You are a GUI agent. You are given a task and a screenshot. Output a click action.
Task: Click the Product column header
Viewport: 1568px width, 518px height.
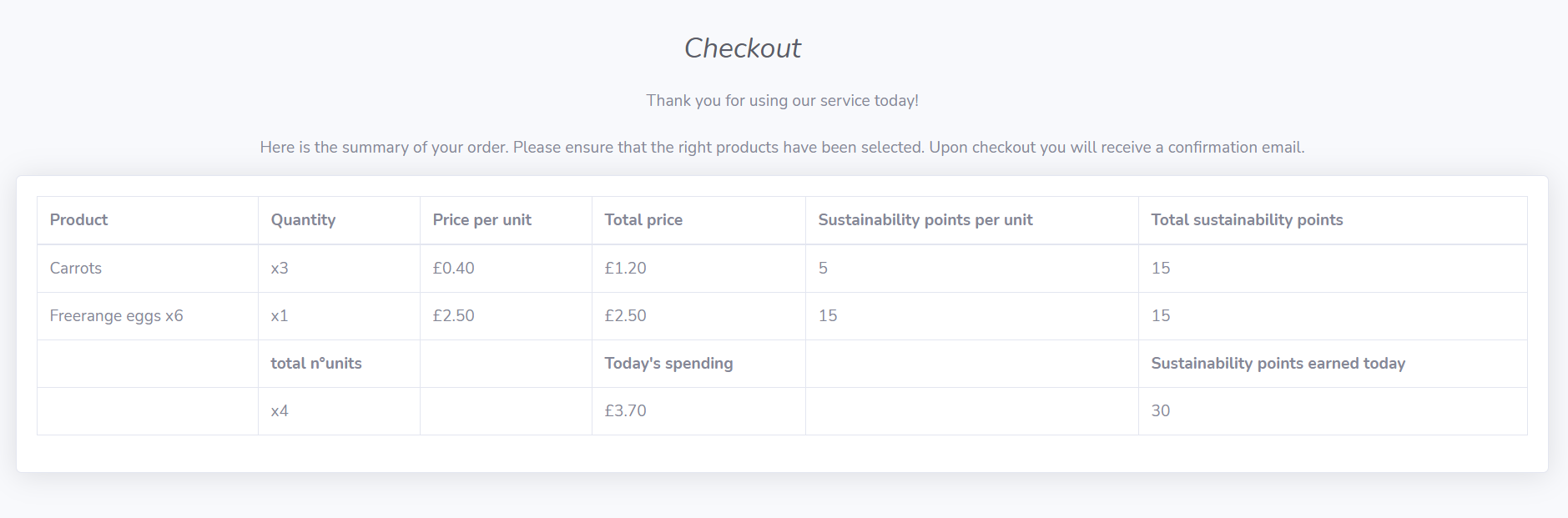click(78, 220)
